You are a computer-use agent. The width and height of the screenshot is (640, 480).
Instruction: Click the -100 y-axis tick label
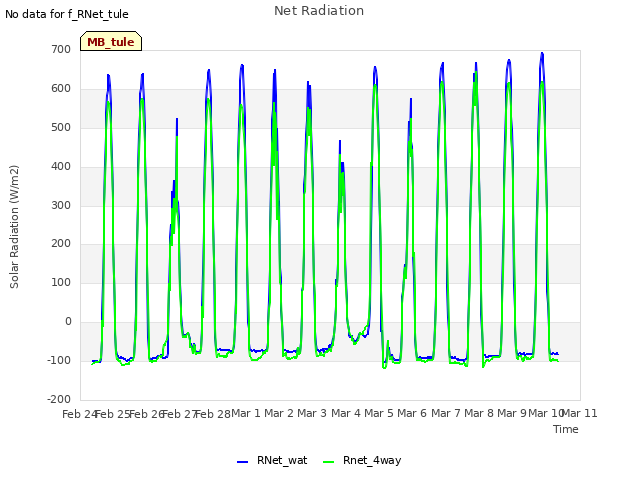(x=59, y=360)
